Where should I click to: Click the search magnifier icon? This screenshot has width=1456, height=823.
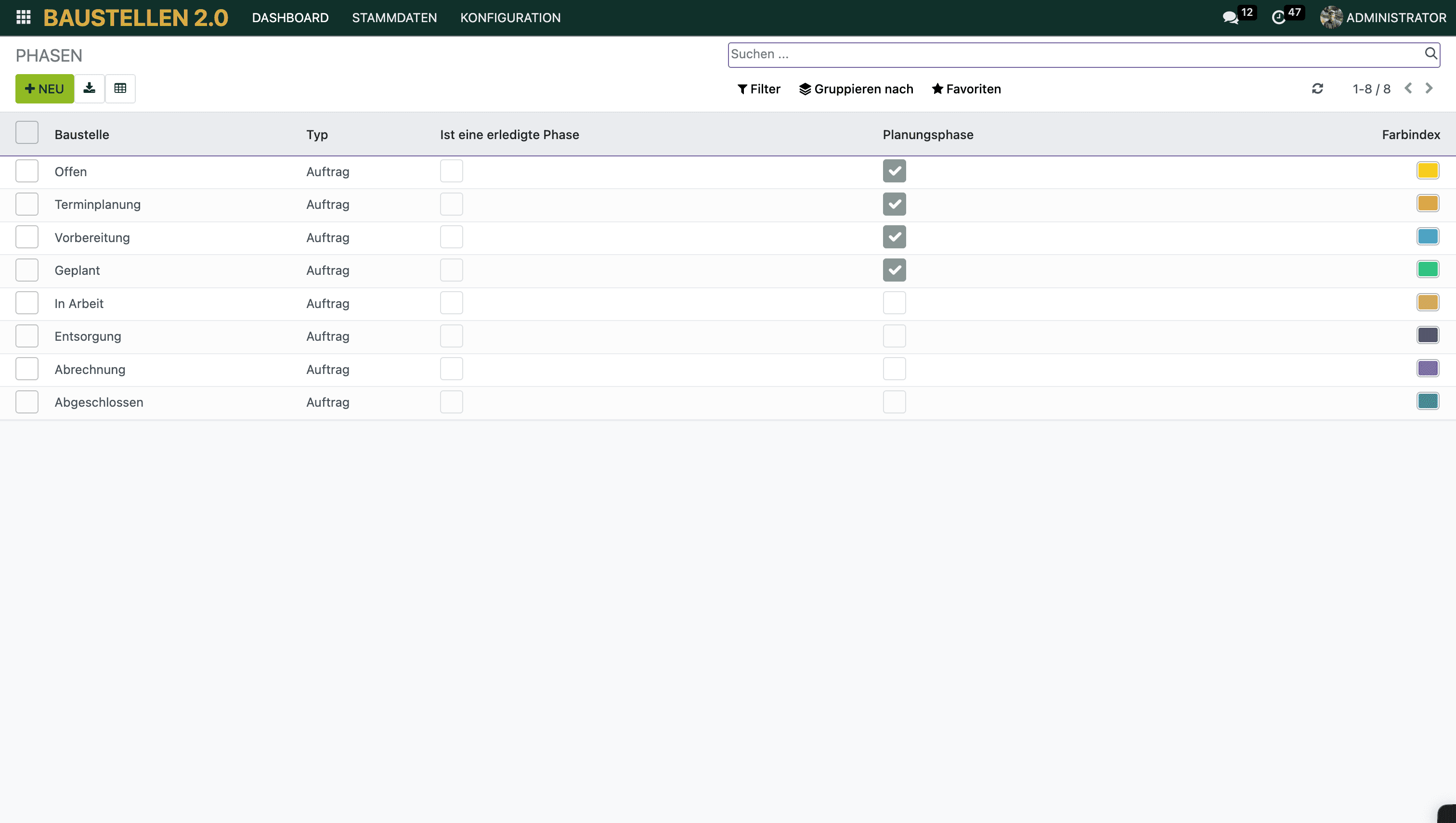coord(1430,54)
